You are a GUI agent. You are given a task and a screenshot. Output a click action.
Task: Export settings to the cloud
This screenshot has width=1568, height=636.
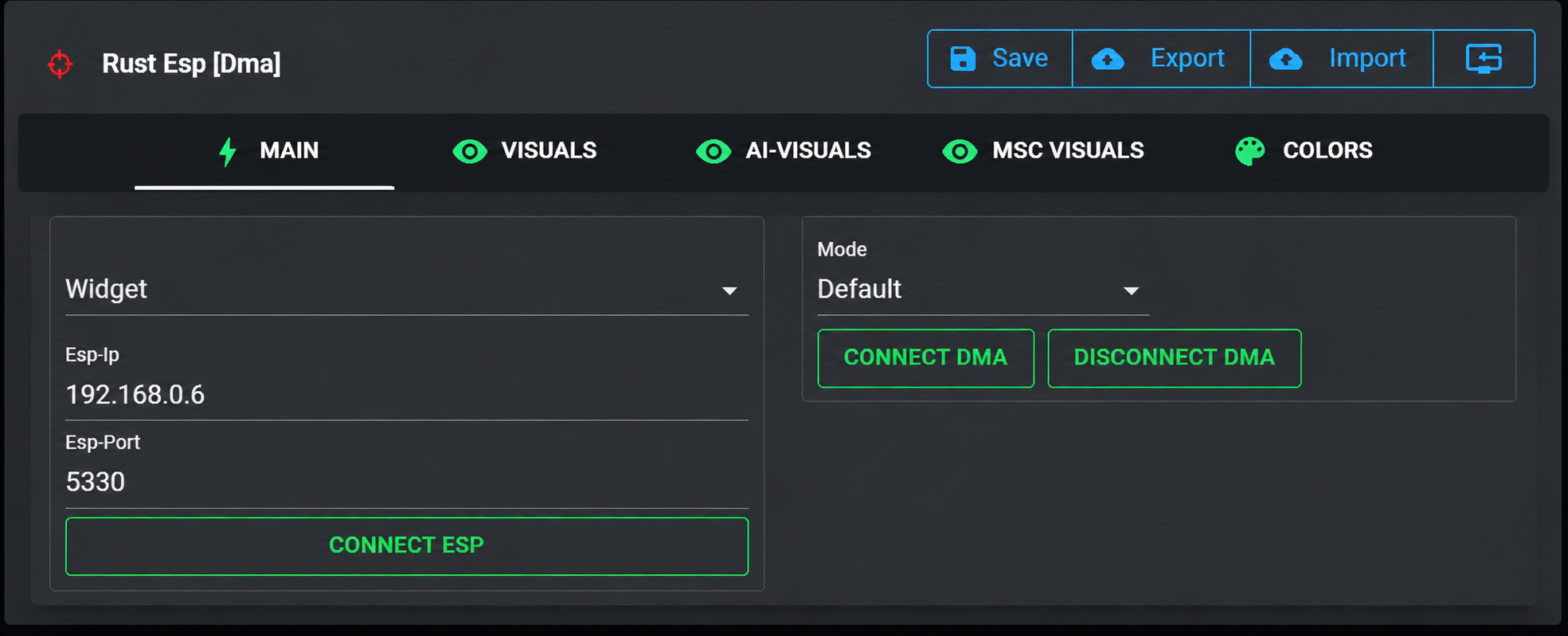coord(1161,59)
